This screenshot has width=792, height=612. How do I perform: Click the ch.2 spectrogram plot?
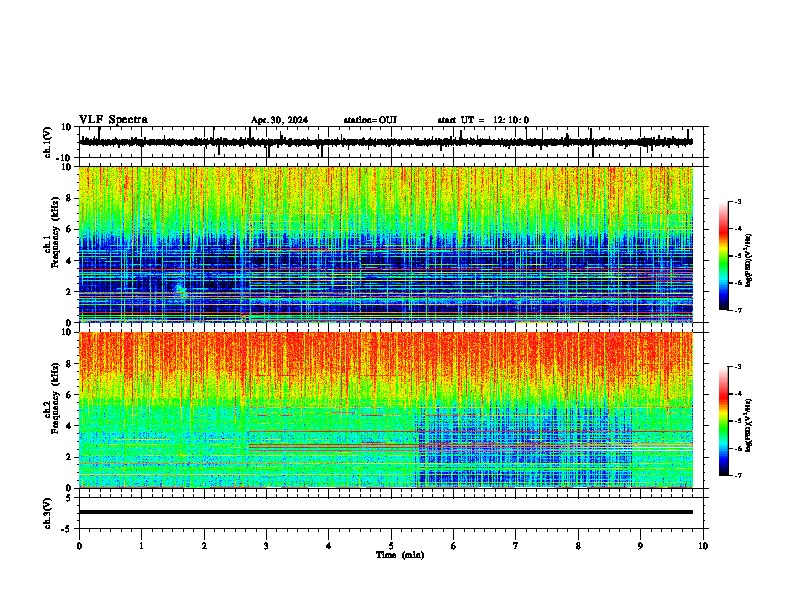click(x=386, y=410)
